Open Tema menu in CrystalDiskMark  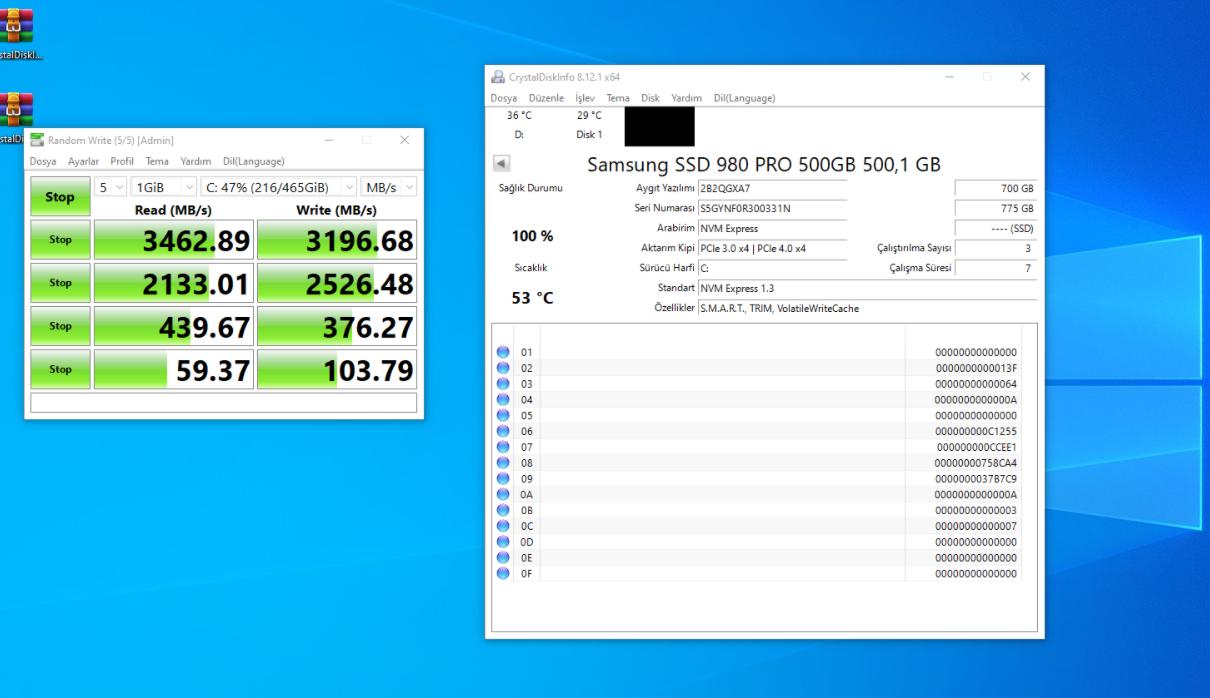[x=157, y=161]
